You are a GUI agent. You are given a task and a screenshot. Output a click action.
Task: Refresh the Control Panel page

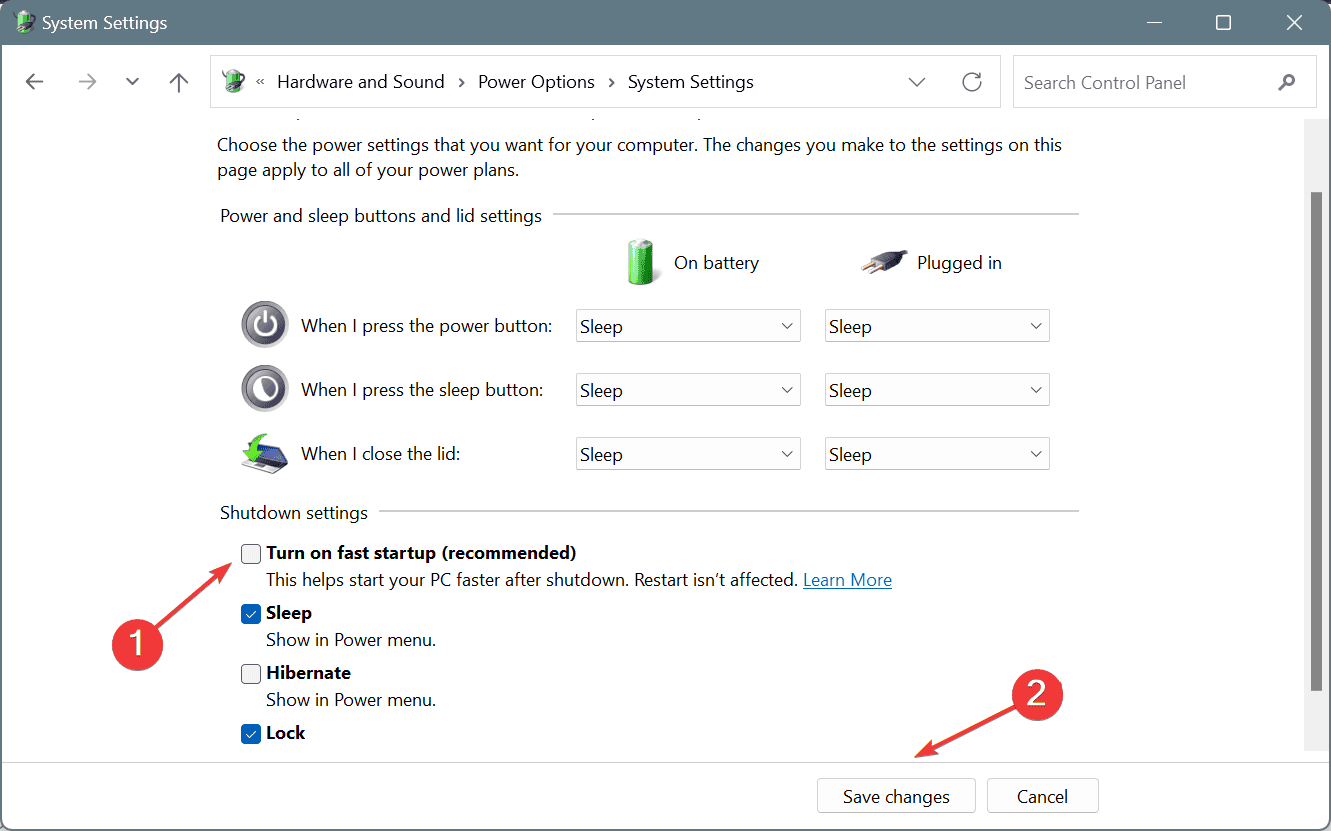[x=972, y=82]
